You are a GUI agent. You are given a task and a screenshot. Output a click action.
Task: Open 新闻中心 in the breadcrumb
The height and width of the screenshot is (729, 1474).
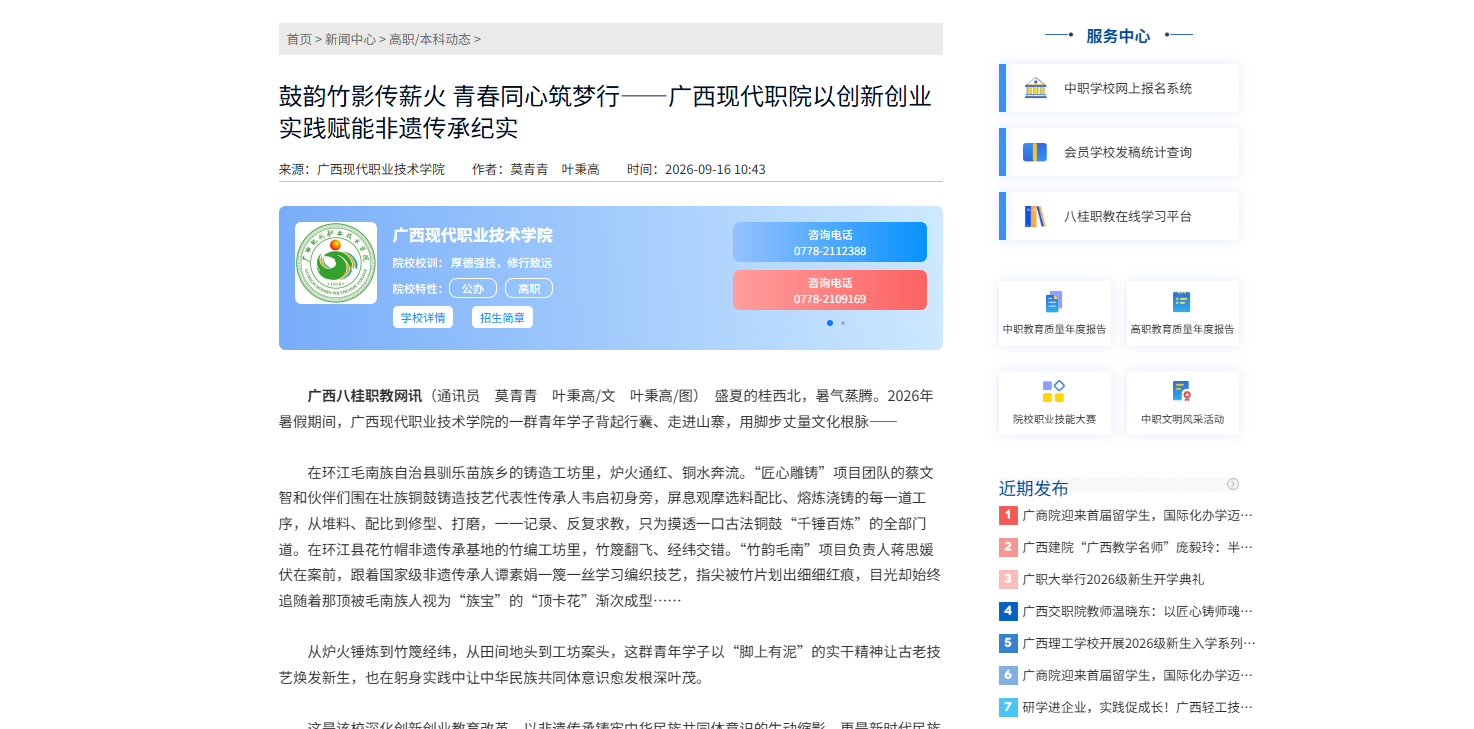pos(350,39)
